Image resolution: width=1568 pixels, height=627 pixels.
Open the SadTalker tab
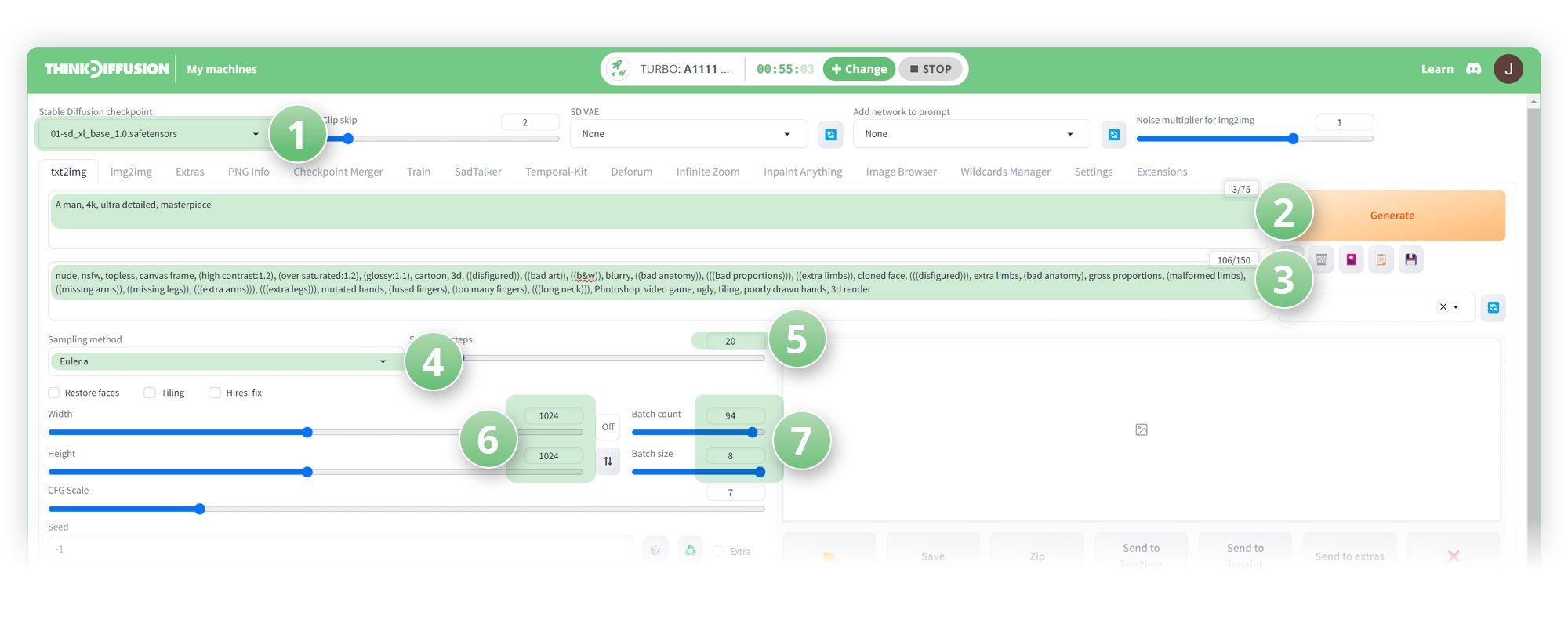[x=478, y=172]
